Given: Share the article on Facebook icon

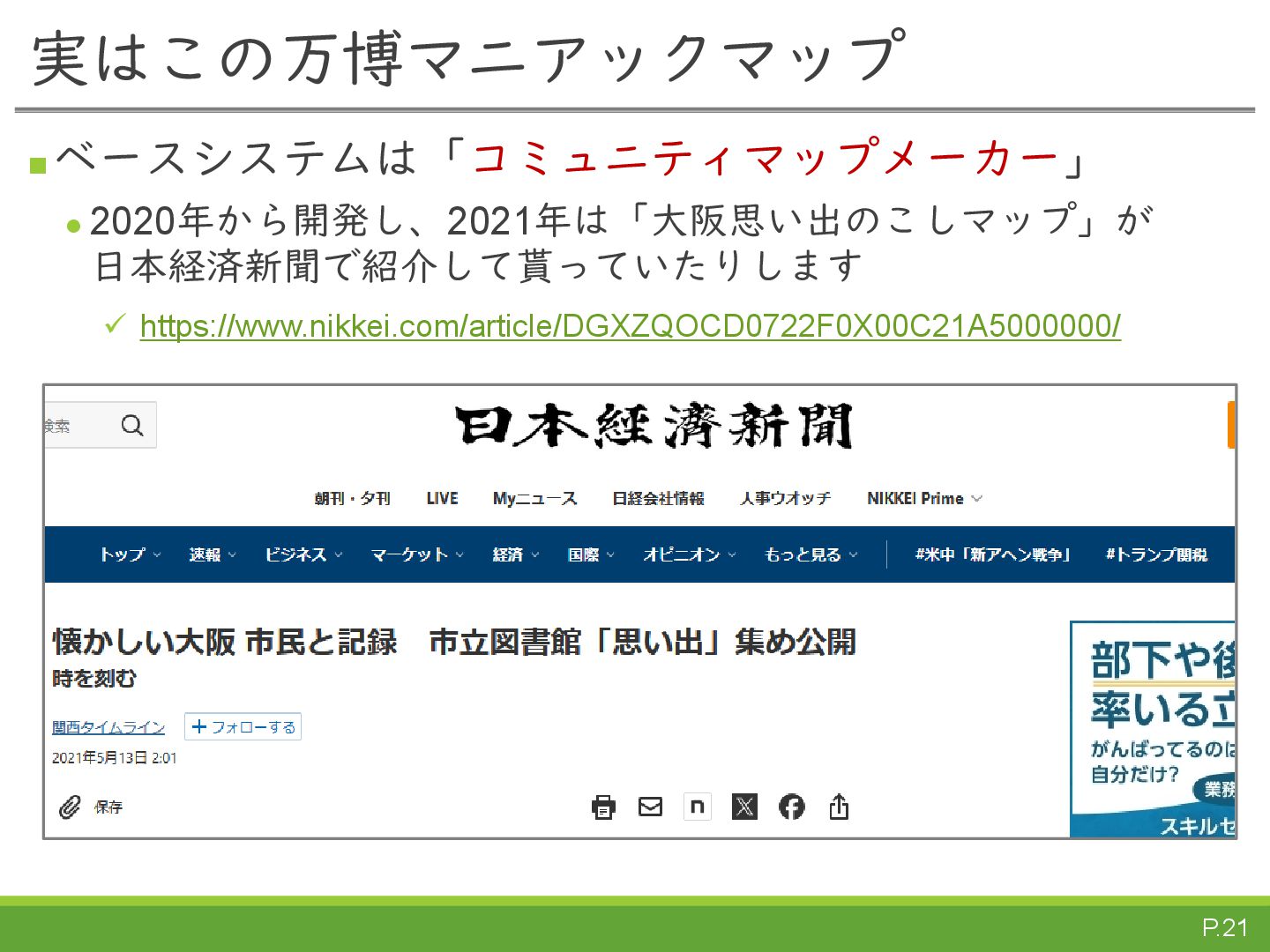Looking at the screenshot, I should (x=792, y=807).
